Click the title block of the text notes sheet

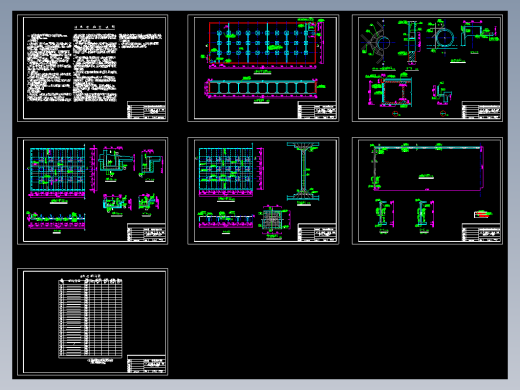146,110
